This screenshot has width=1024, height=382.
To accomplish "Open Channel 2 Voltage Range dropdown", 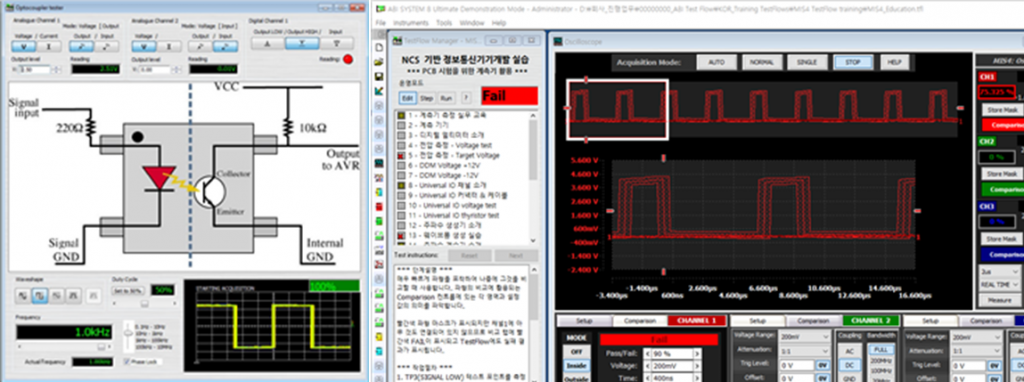I will tap(807, 337).
